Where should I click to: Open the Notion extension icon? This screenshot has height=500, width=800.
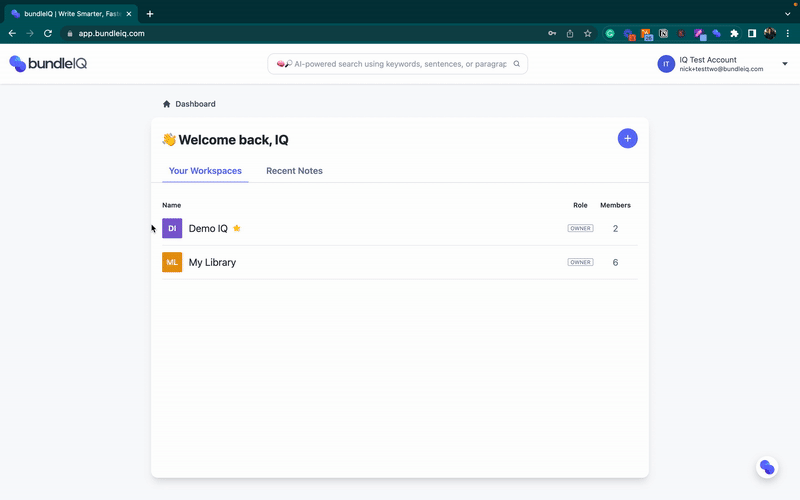(x=663, y=34)
